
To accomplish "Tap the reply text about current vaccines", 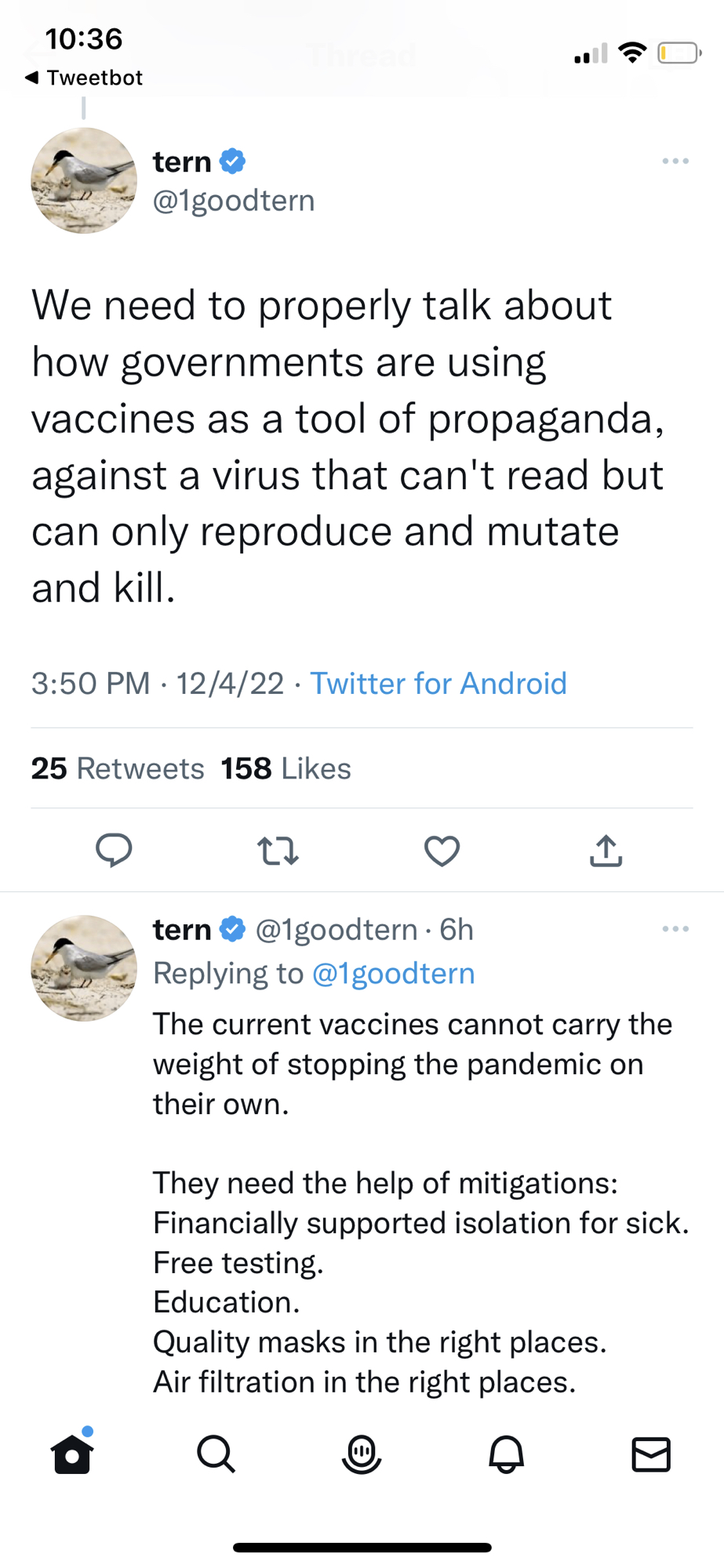I will (412, 1064).
